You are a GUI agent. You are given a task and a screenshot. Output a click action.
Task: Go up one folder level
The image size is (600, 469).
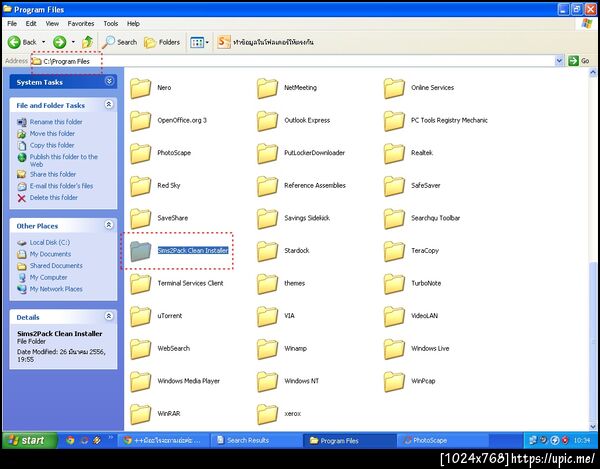click(x=88, y=42)
